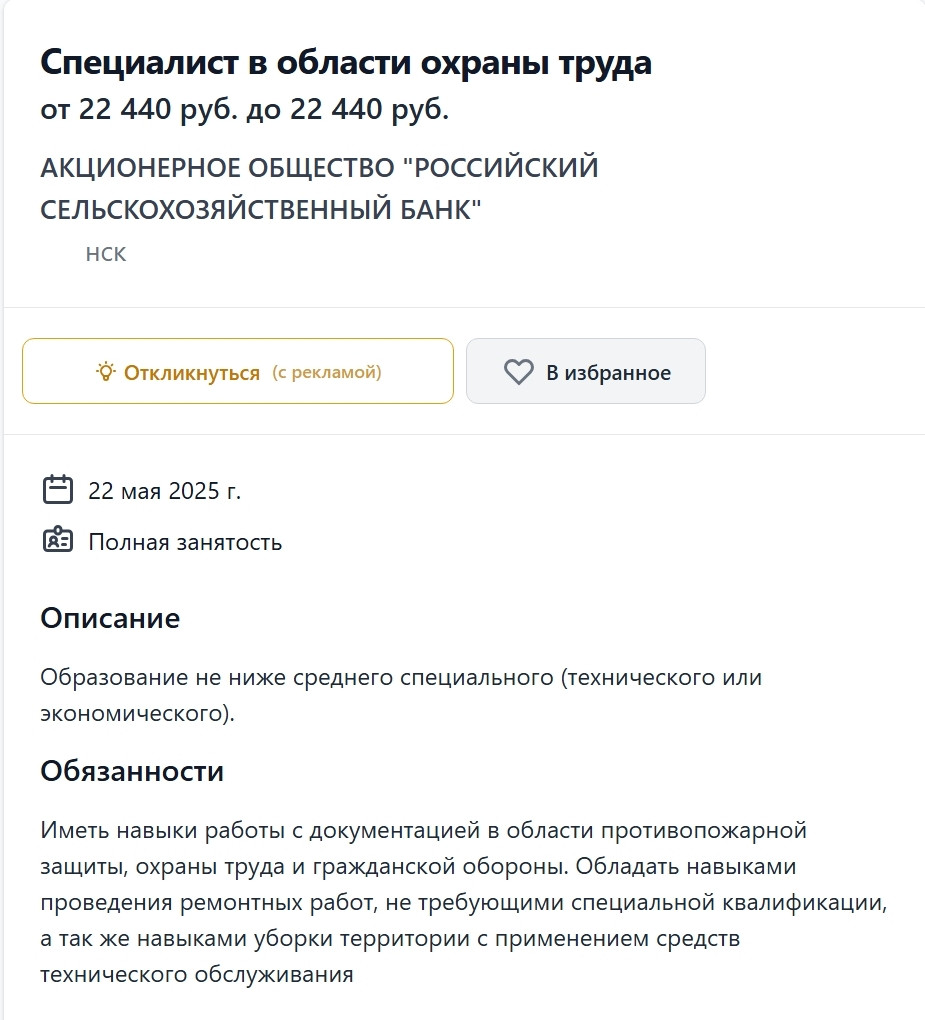
Task: Click the Описание section heading
Action: (x=110, y=618)
